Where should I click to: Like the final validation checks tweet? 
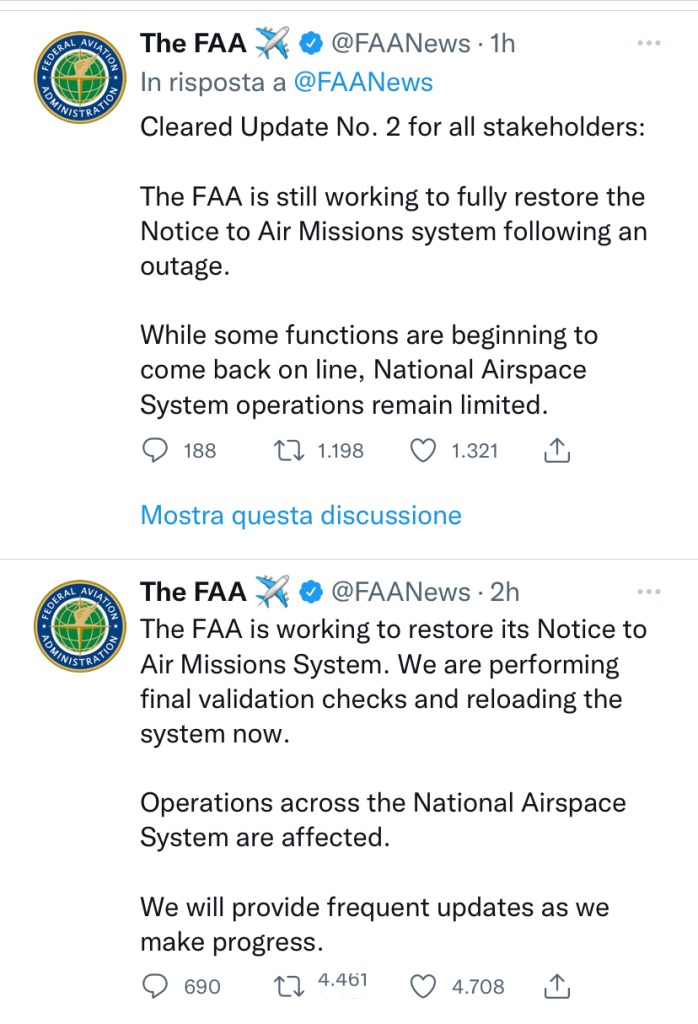point(425,987)
